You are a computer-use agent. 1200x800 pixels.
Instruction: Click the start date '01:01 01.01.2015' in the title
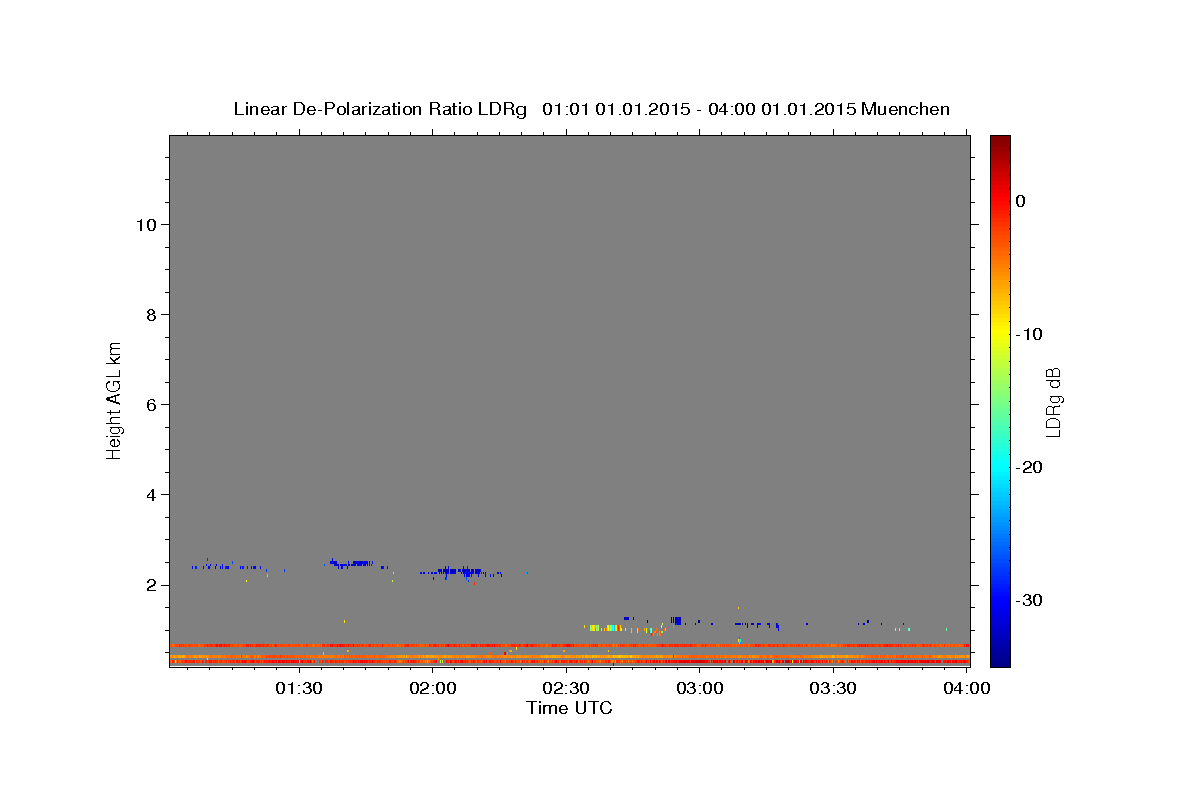pos(616,109)
